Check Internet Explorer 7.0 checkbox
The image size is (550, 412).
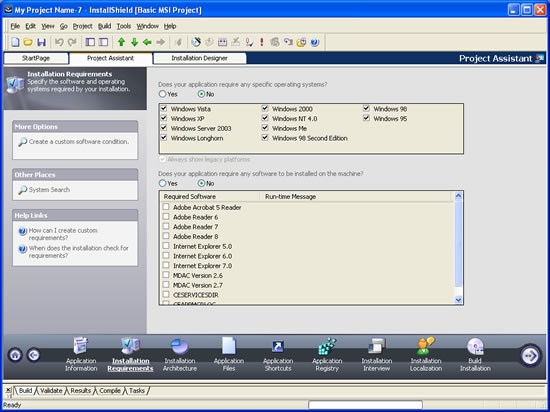tap(166, 265)
